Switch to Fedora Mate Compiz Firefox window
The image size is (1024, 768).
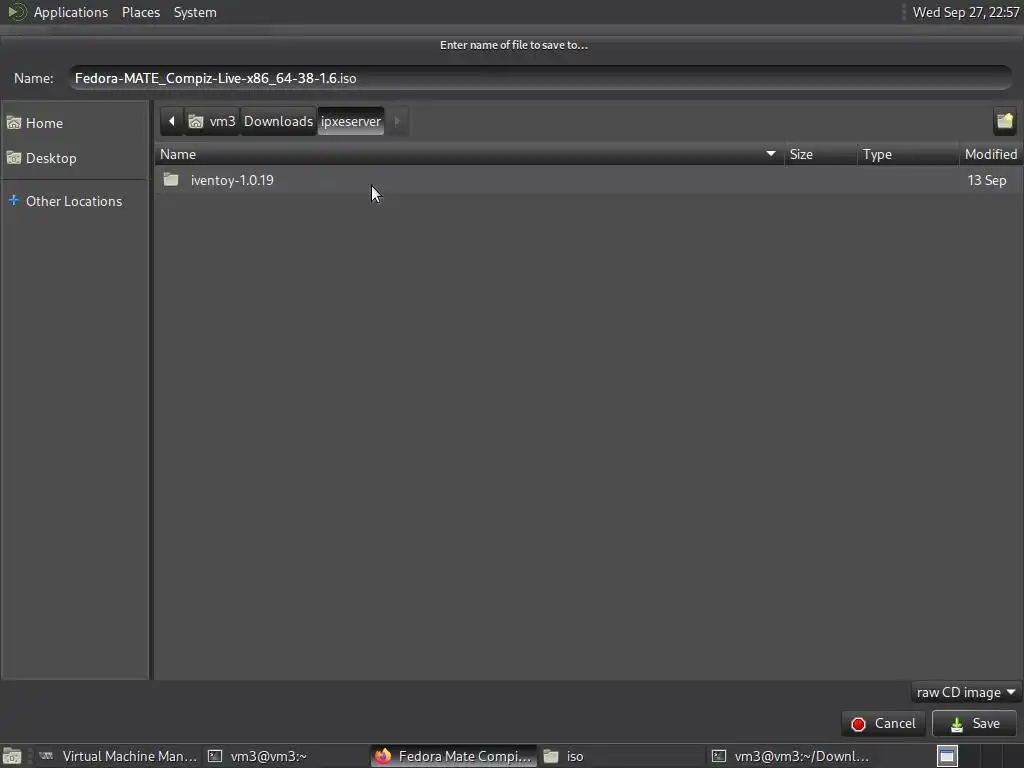click(454, 756)
